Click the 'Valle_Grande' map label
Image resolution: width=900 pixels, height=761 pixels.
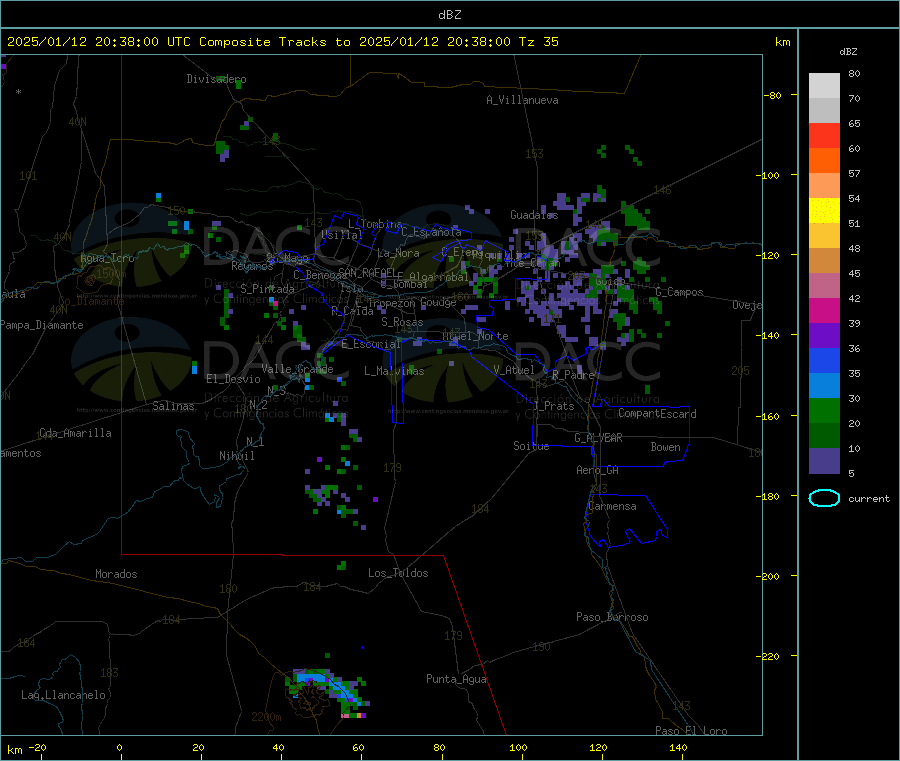297,369
